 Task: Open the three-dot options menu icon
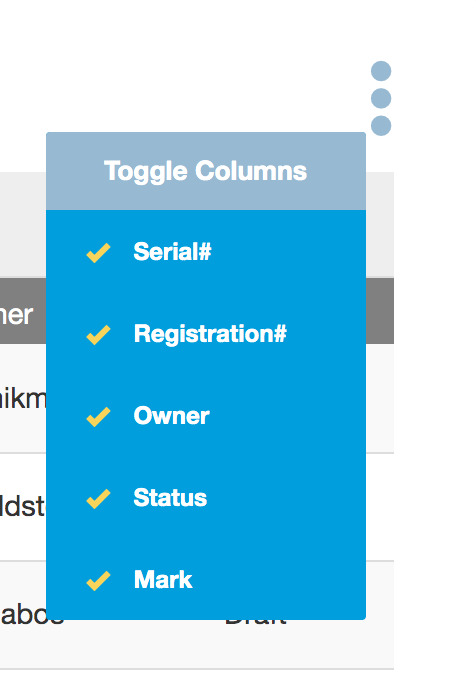(381, 98)
